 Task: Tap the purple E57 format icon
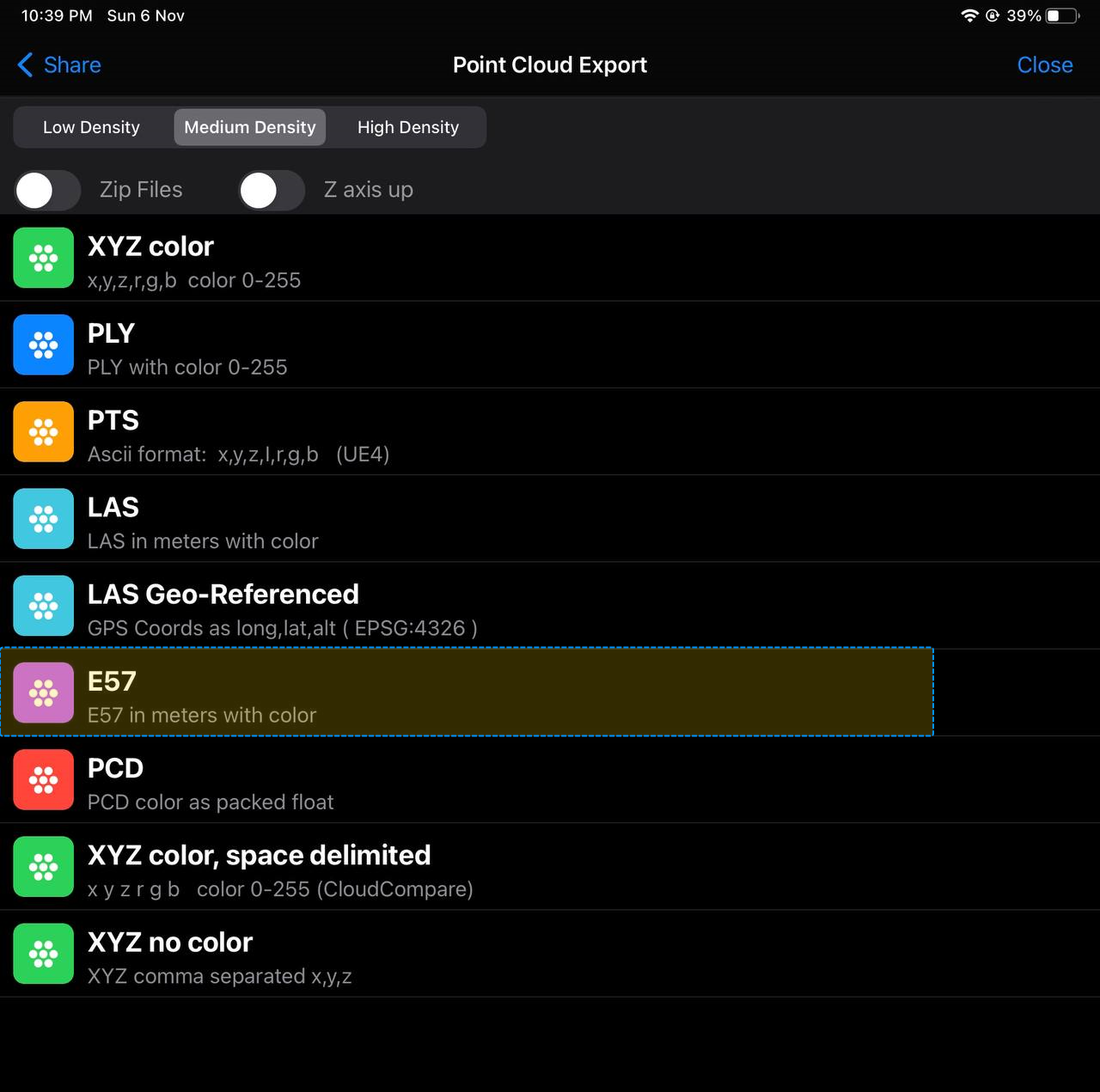point(43,692)
